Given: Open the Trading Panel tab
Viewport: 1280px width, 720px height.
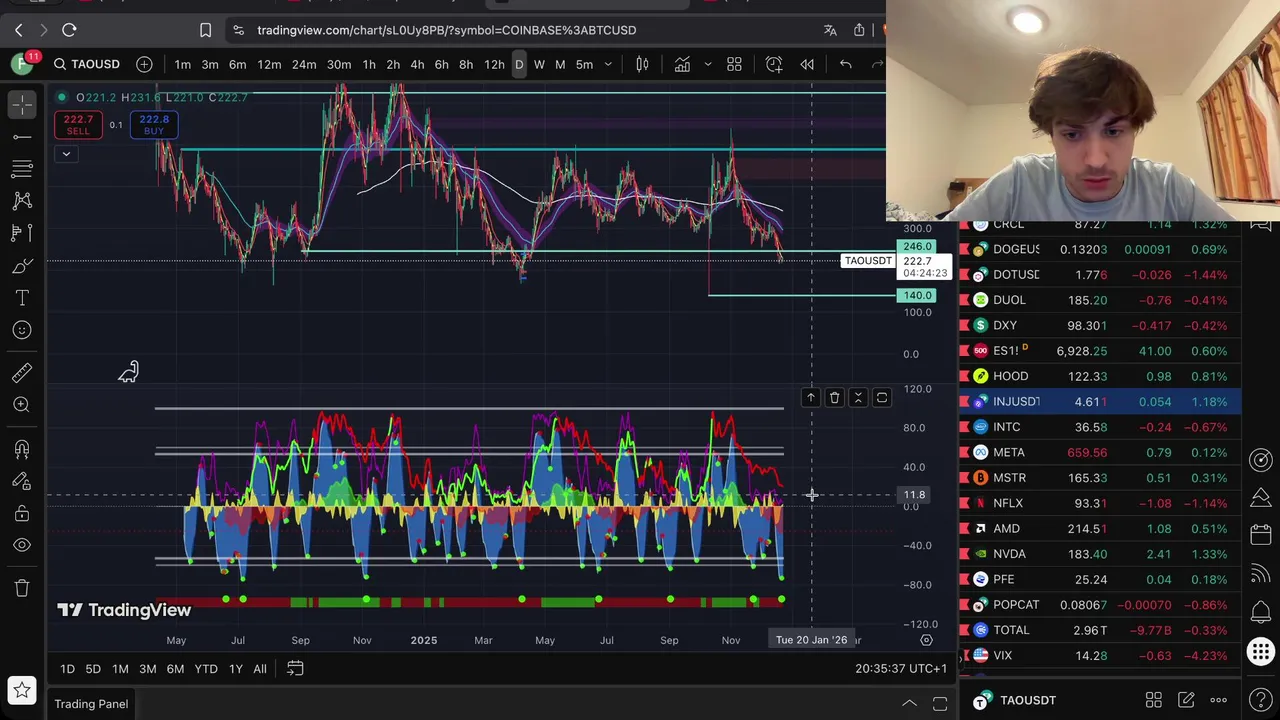Looking at the screenshot, I should point(91,704).
